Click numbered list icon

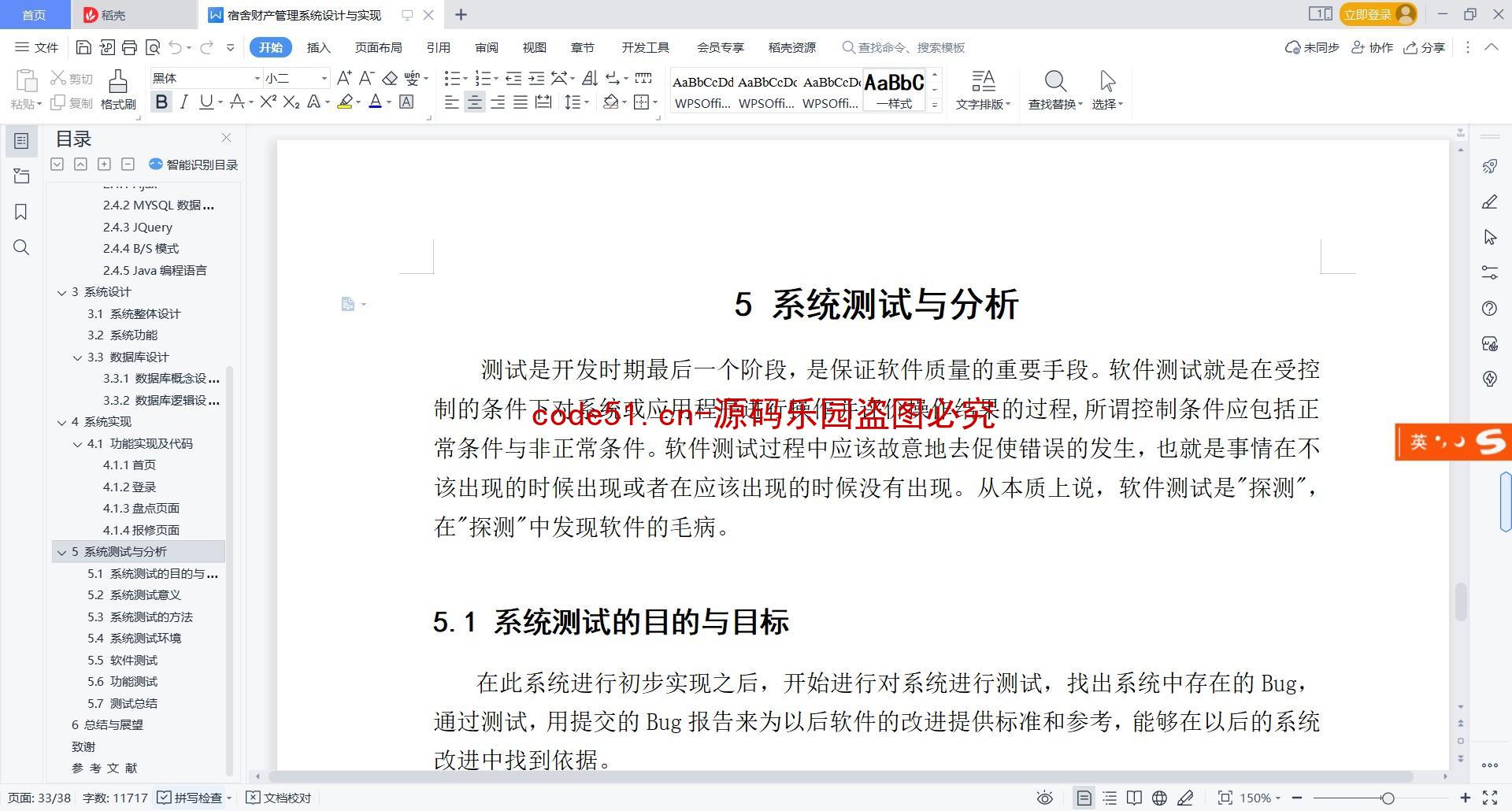pos(483,78)
